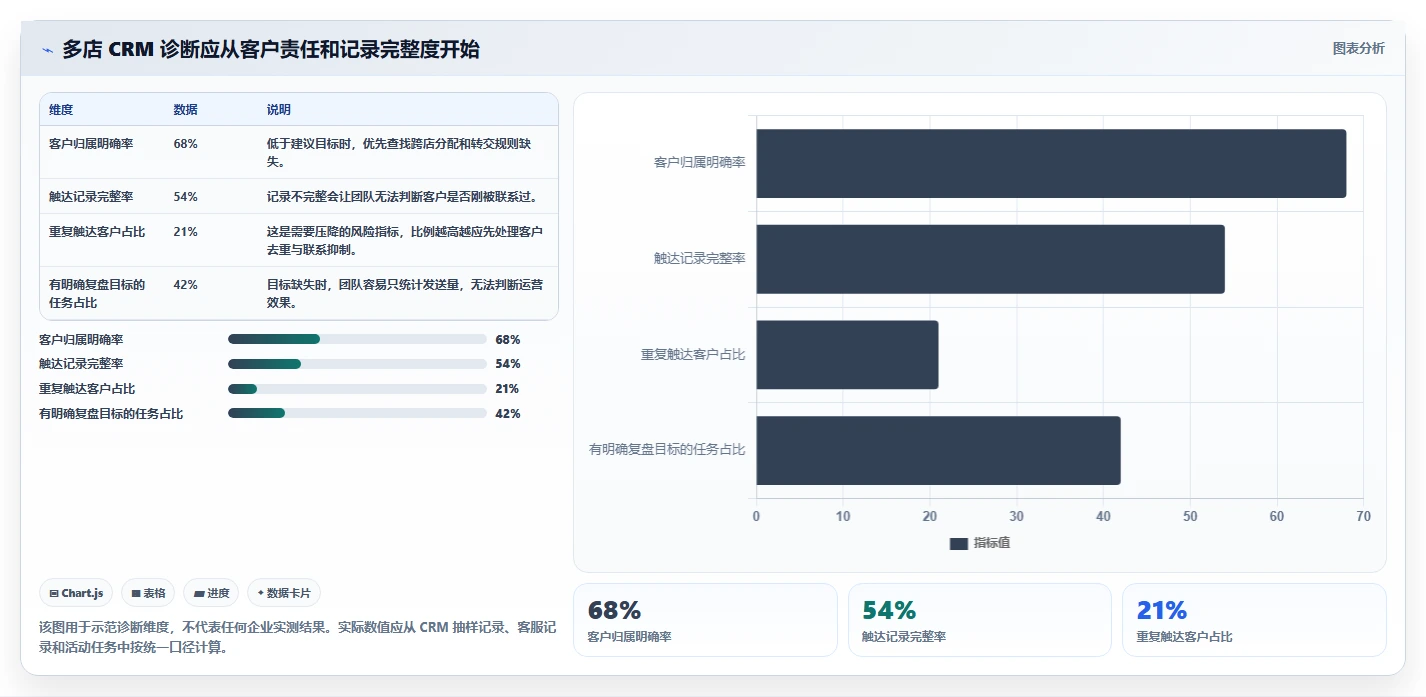Click the 有明确复盘目标的任务占比 table cell
The image size is (1426, 697).
[97, 293]
